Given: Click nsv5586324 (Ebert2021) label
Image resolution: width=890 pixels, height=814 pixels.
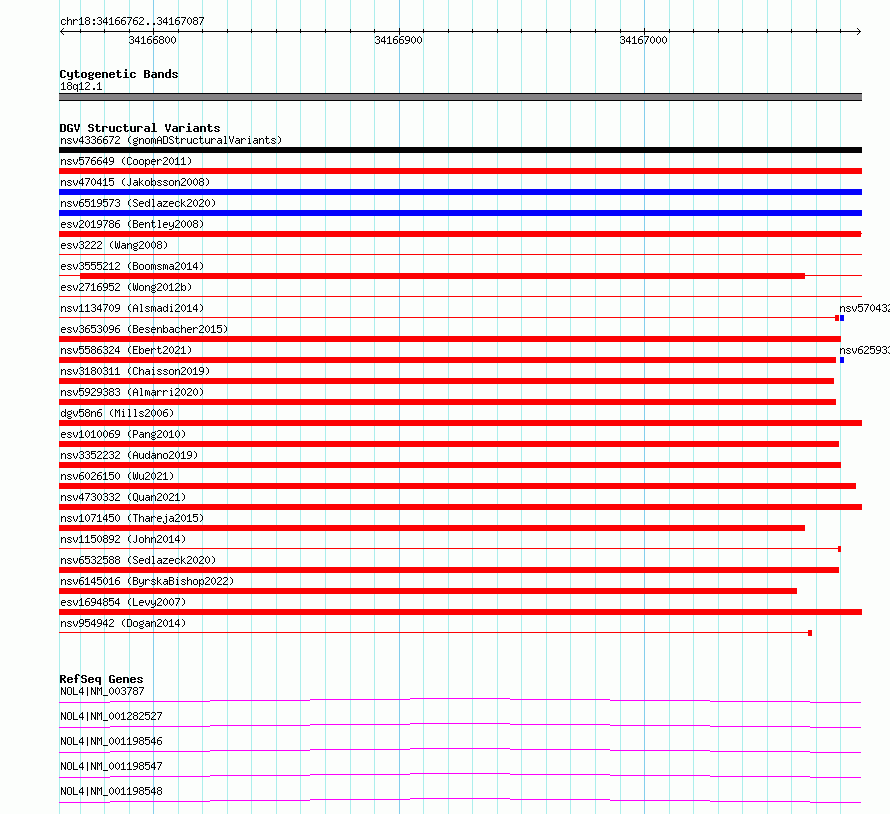Looking at the screenshot, I should pyautogui.click(x=126, y=350).
